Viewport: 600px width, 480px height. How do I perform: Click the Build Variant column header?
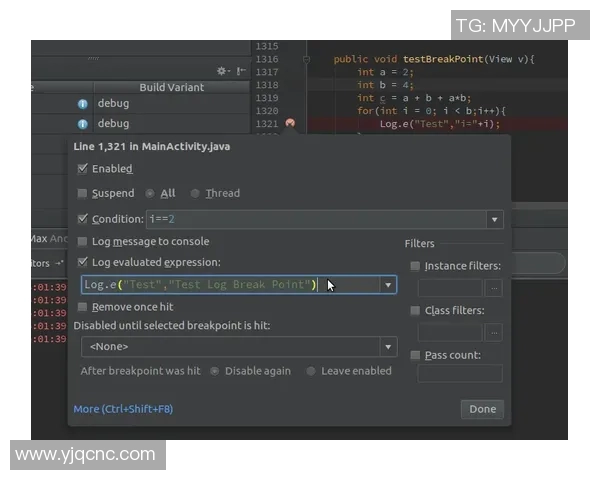coord(171,87)
